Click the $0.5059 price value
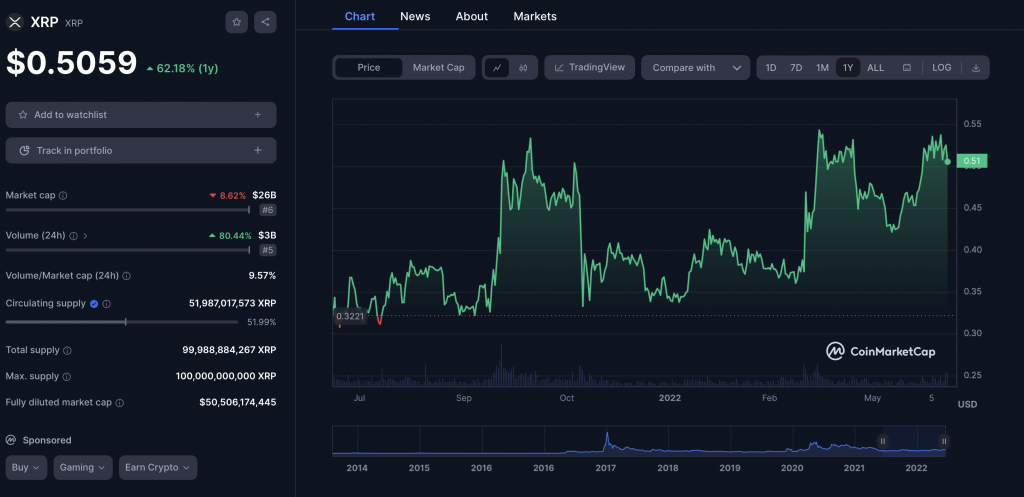The image size is (1024, 497). 72,63
